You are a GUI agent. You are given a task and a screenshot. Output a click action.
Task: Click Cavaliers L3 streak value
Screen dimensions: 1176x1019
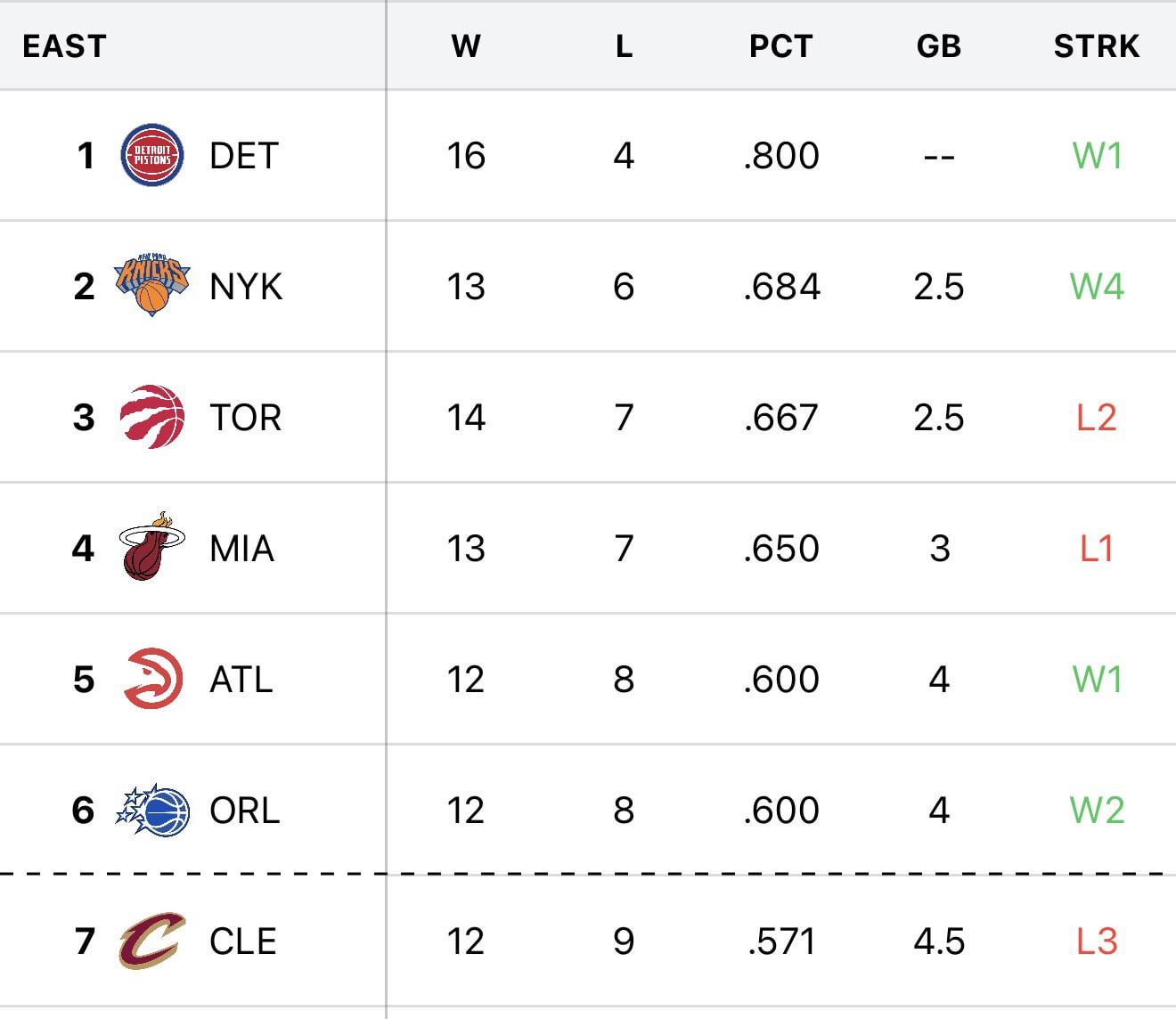(x=1097, y=942)
